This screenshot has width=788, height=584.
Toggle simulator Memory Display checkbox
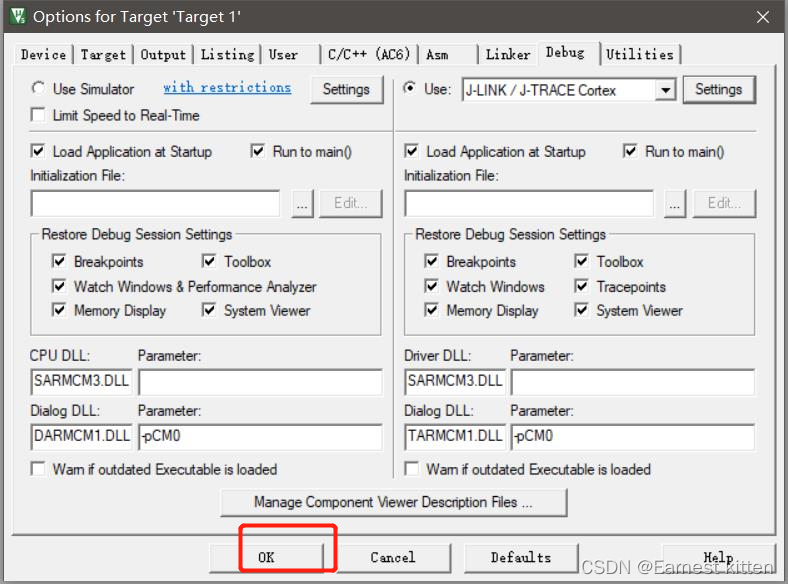[x=59, y=310]
